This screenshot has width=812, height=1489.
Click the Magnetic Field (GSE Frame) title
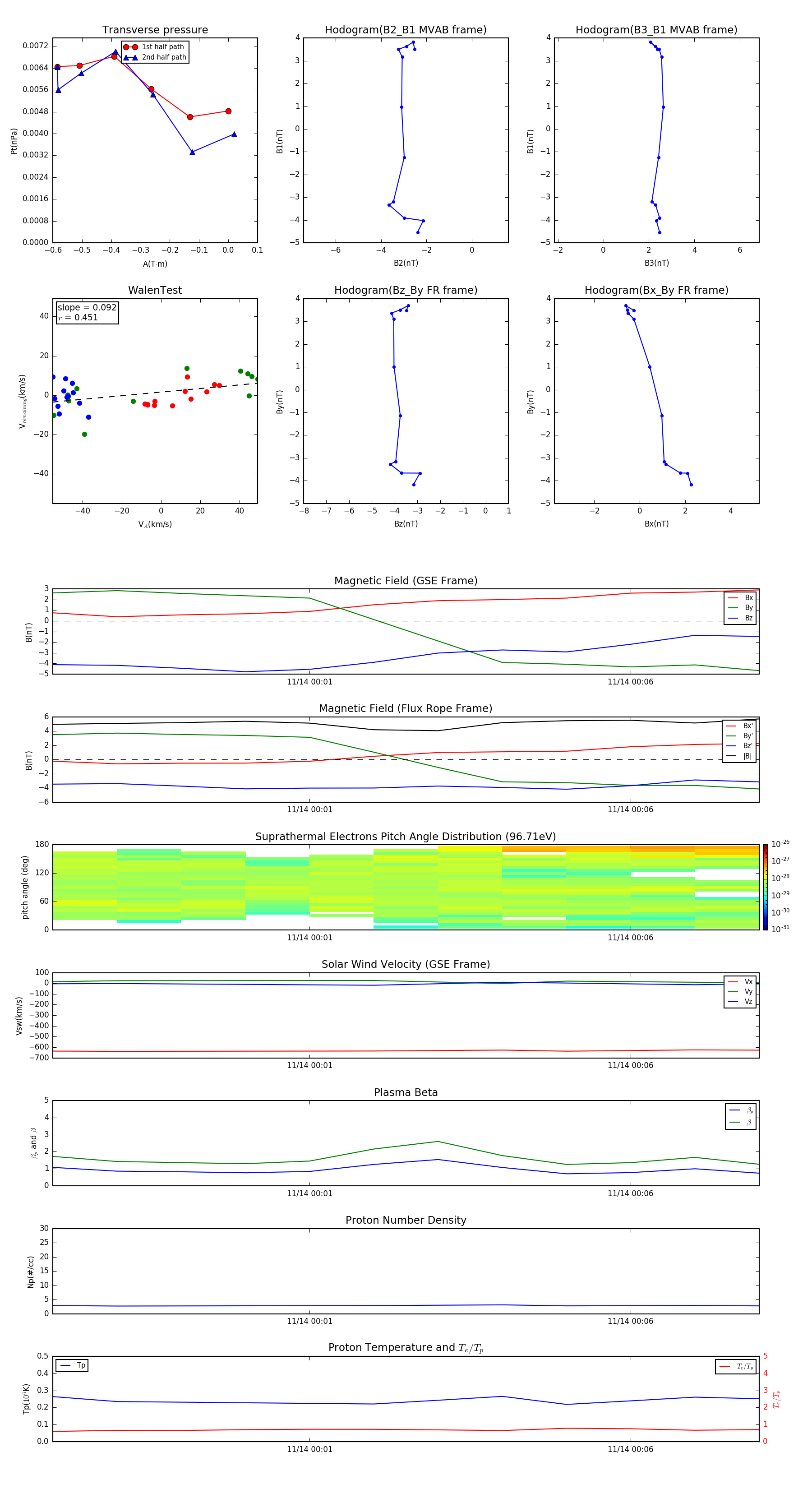(x=406, y=581)
